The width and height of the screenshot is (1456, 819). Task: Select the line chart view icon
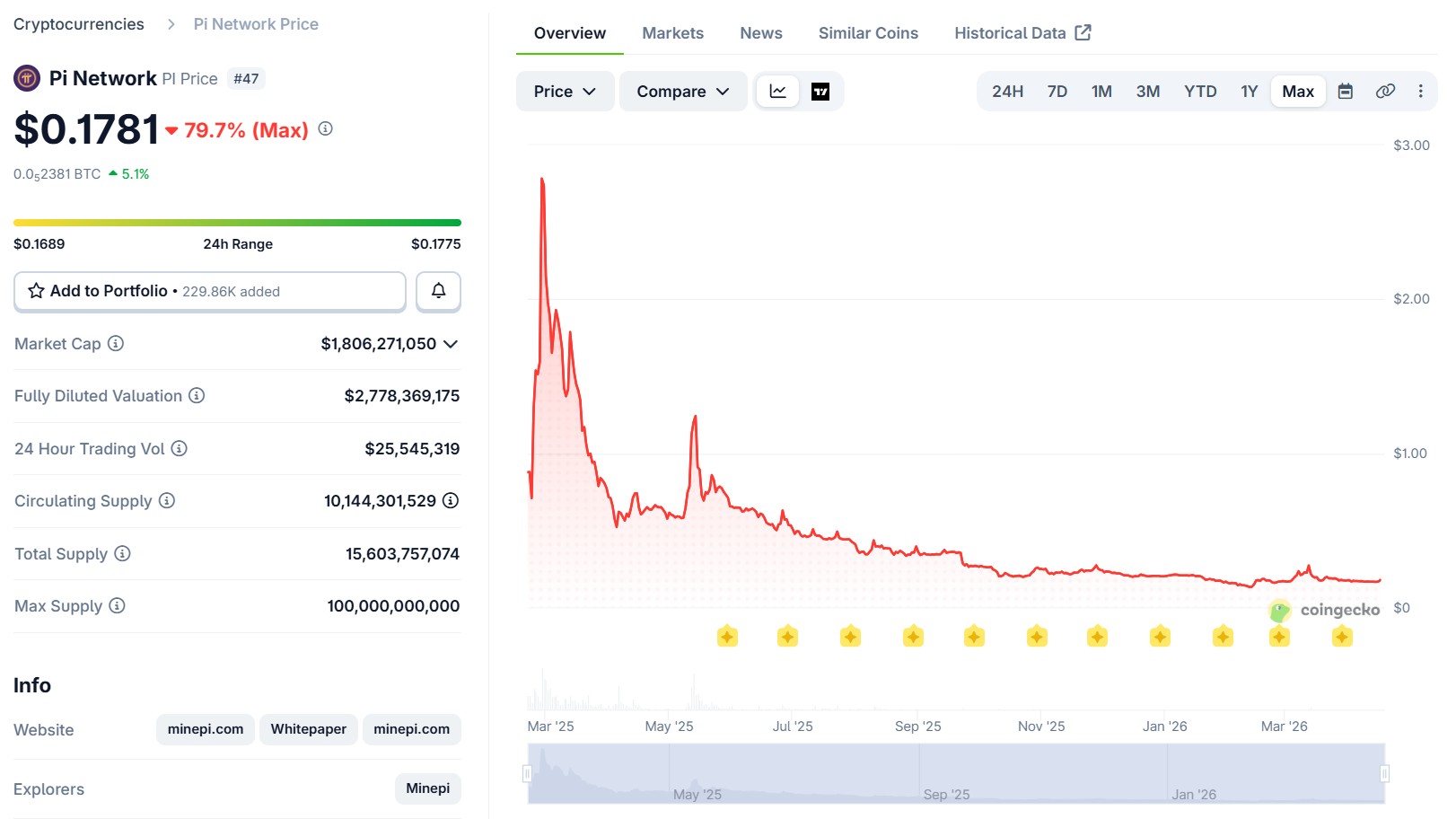777,92
